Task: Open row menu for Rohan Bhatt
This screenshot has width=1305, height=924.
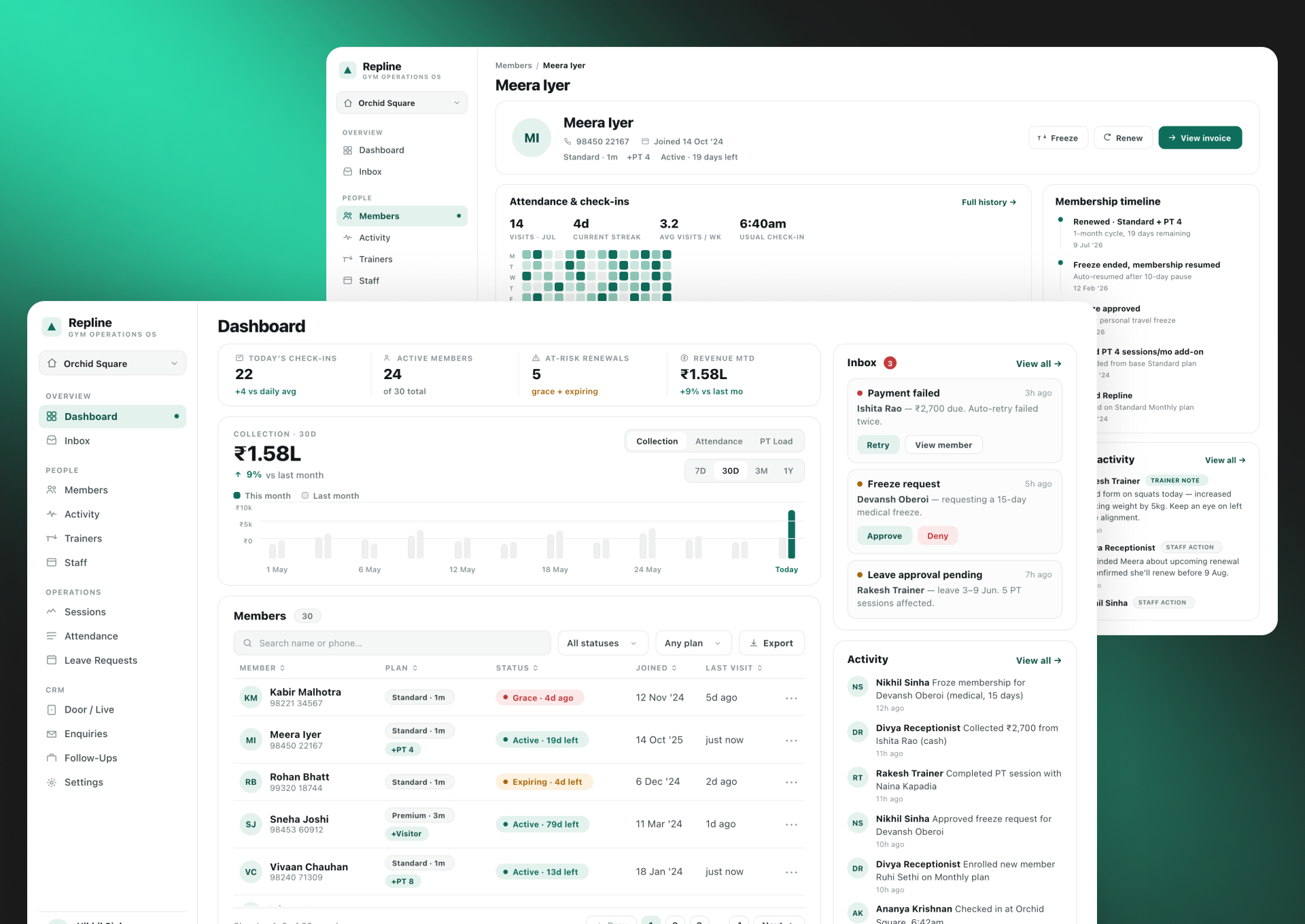Action: [791, 782]
